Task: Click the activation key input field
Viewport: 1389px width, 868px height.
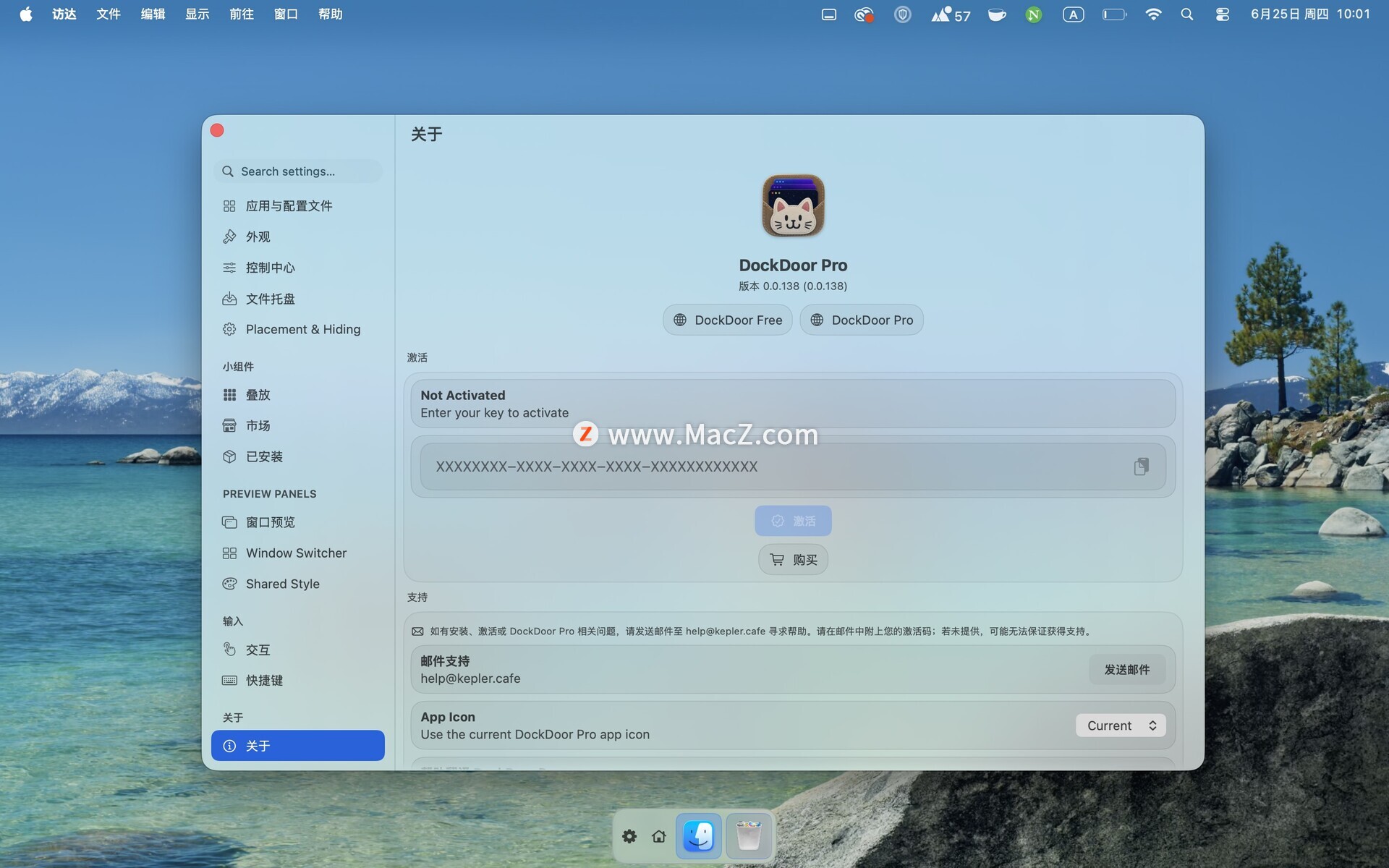Action: tap(793, 467)
